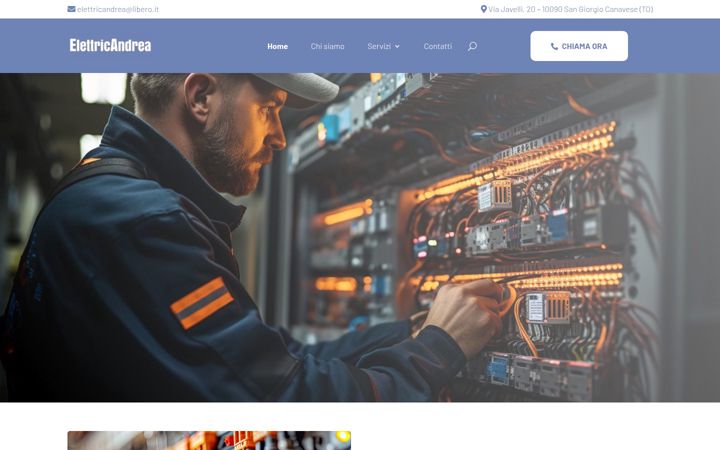Open the Chi siamo page
The width and height of the screenshot is (720, 450).
point(327,46)
